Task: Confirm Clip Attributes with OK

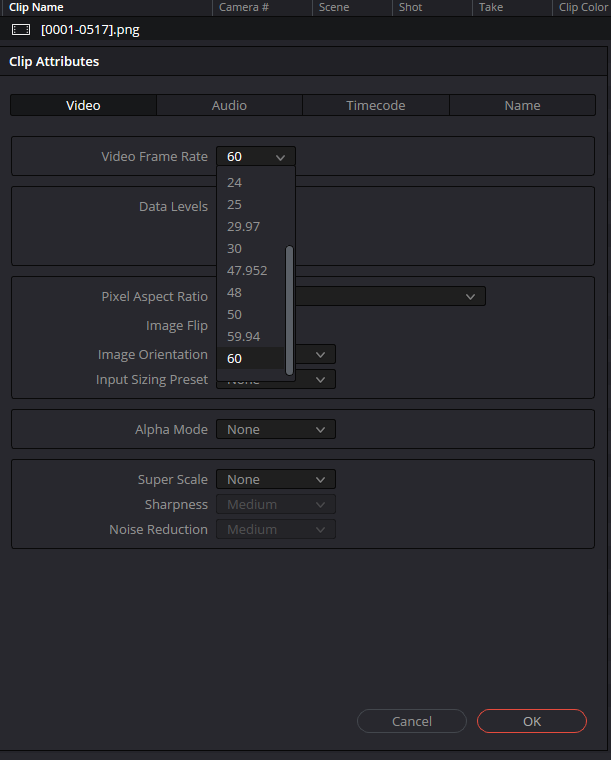Action: click(532, 721)
